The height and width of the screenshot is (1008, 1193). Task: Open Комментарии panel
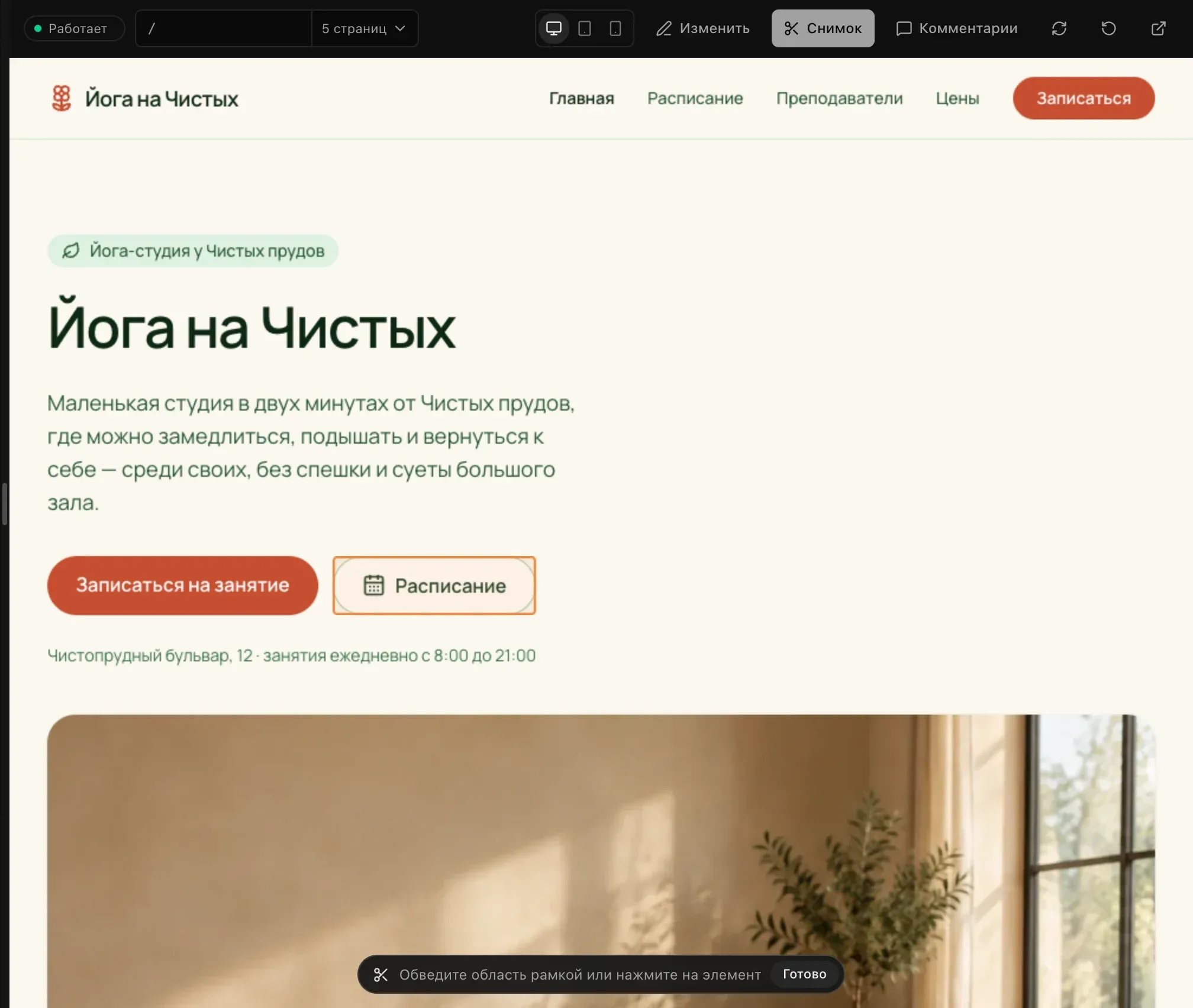956,28
